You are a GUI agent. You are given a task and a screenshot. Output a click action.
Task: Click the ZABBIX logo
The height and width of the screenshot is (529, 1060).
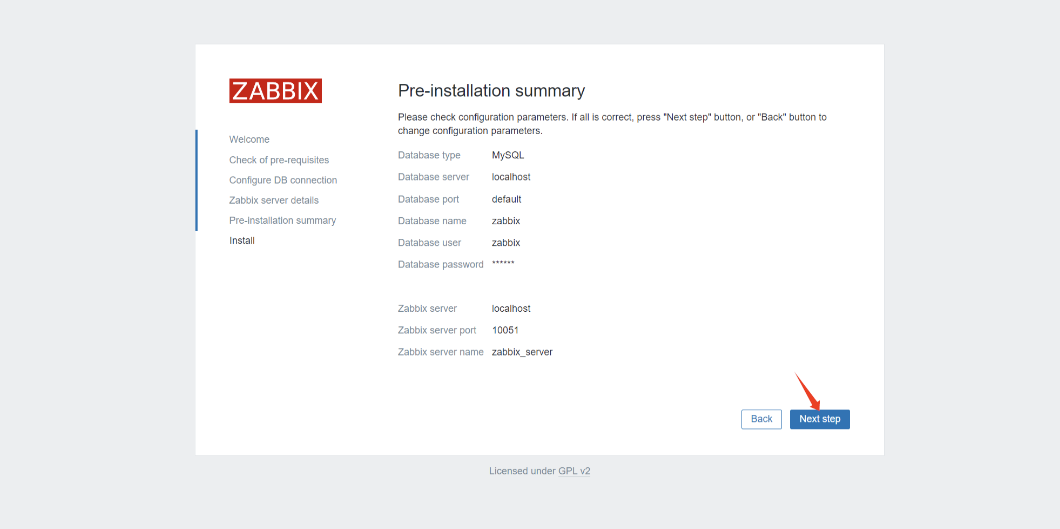275,91
